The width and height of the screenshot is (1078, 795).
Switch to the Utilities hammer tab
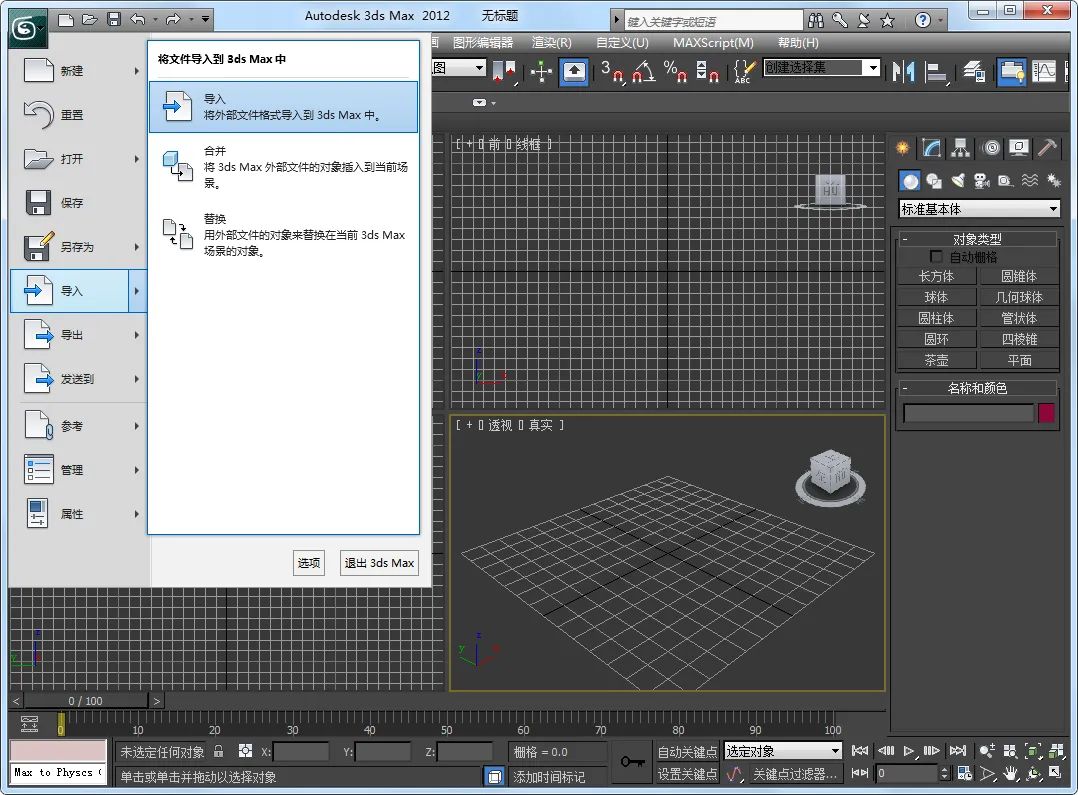pyautogui.click(x=1048, y=147)
